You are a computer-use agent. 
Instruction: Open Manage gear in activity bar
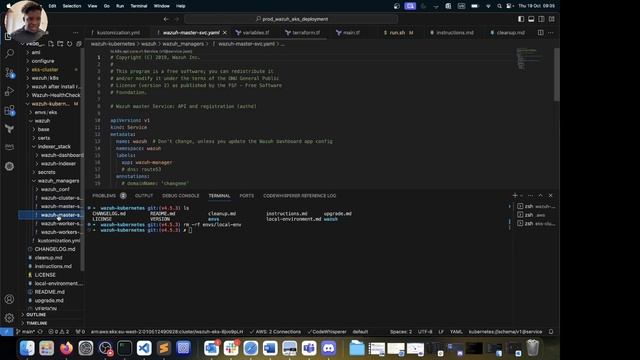pos(9,318)
